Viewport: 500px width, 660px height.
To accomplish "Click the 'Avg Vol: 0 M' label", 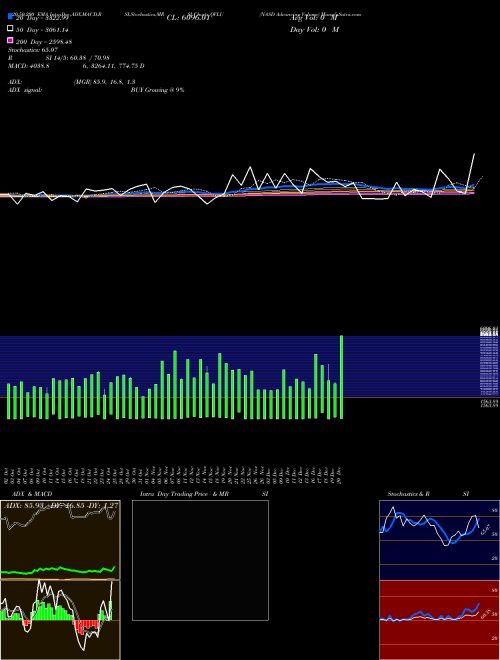I will click(314, 18).
